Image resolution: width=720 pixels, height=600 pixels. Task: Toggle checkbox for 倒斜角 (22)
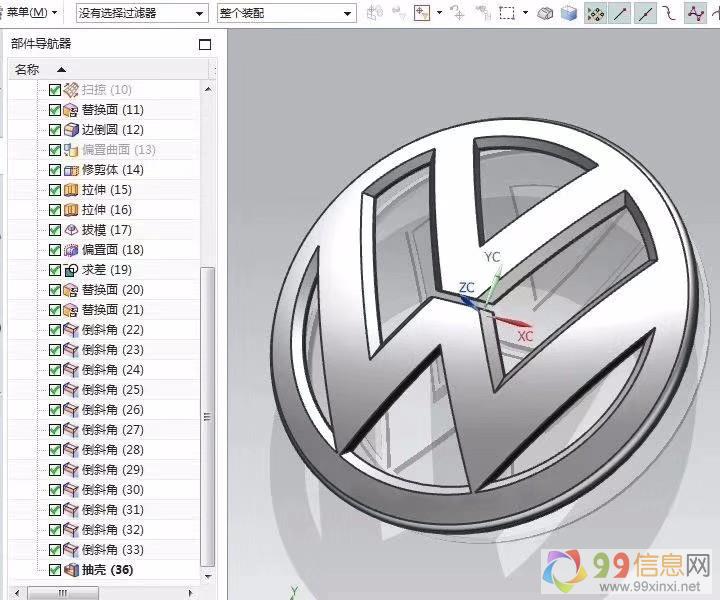click(55, 330)
